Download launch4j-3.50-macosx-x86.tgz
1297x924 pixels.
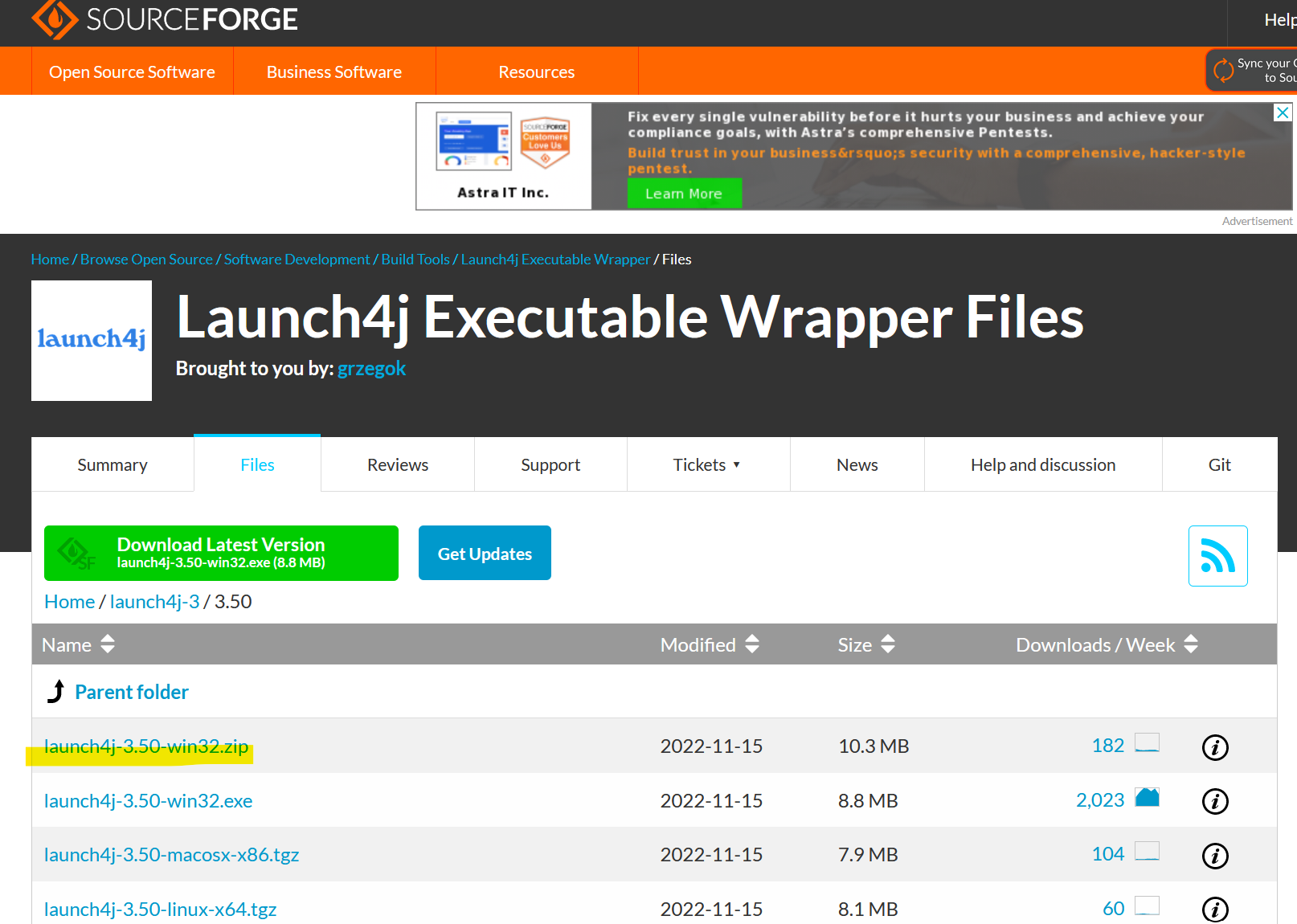coord(171,854)
